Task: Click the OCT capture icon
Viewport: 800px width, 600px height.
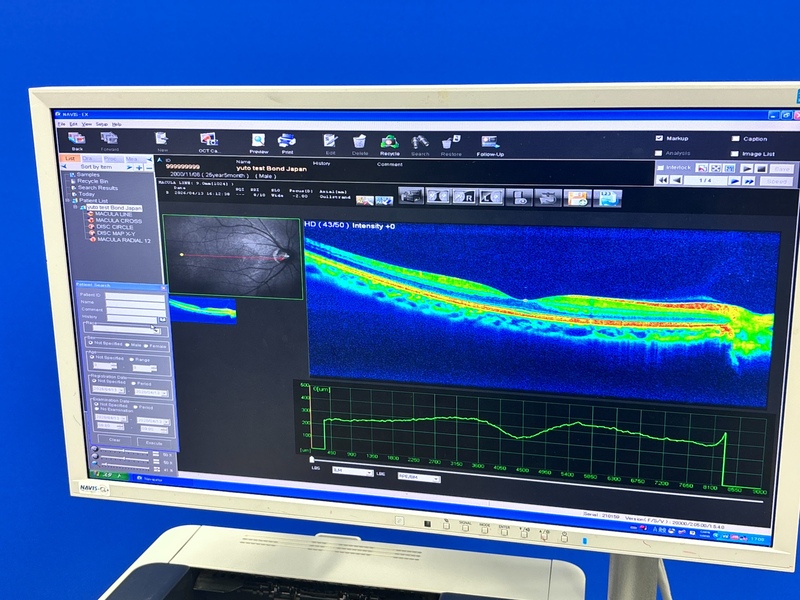Action: [208, 140]
